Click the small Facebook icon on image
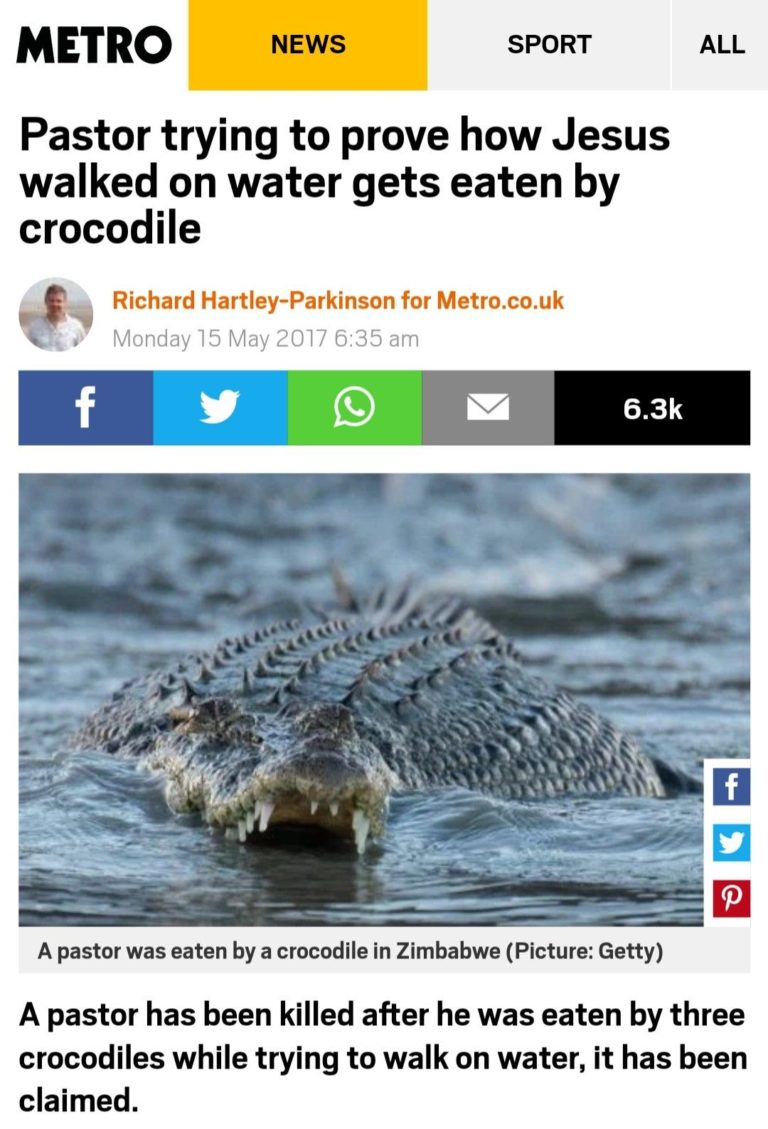768x1129 pixels. coord(731,787)
